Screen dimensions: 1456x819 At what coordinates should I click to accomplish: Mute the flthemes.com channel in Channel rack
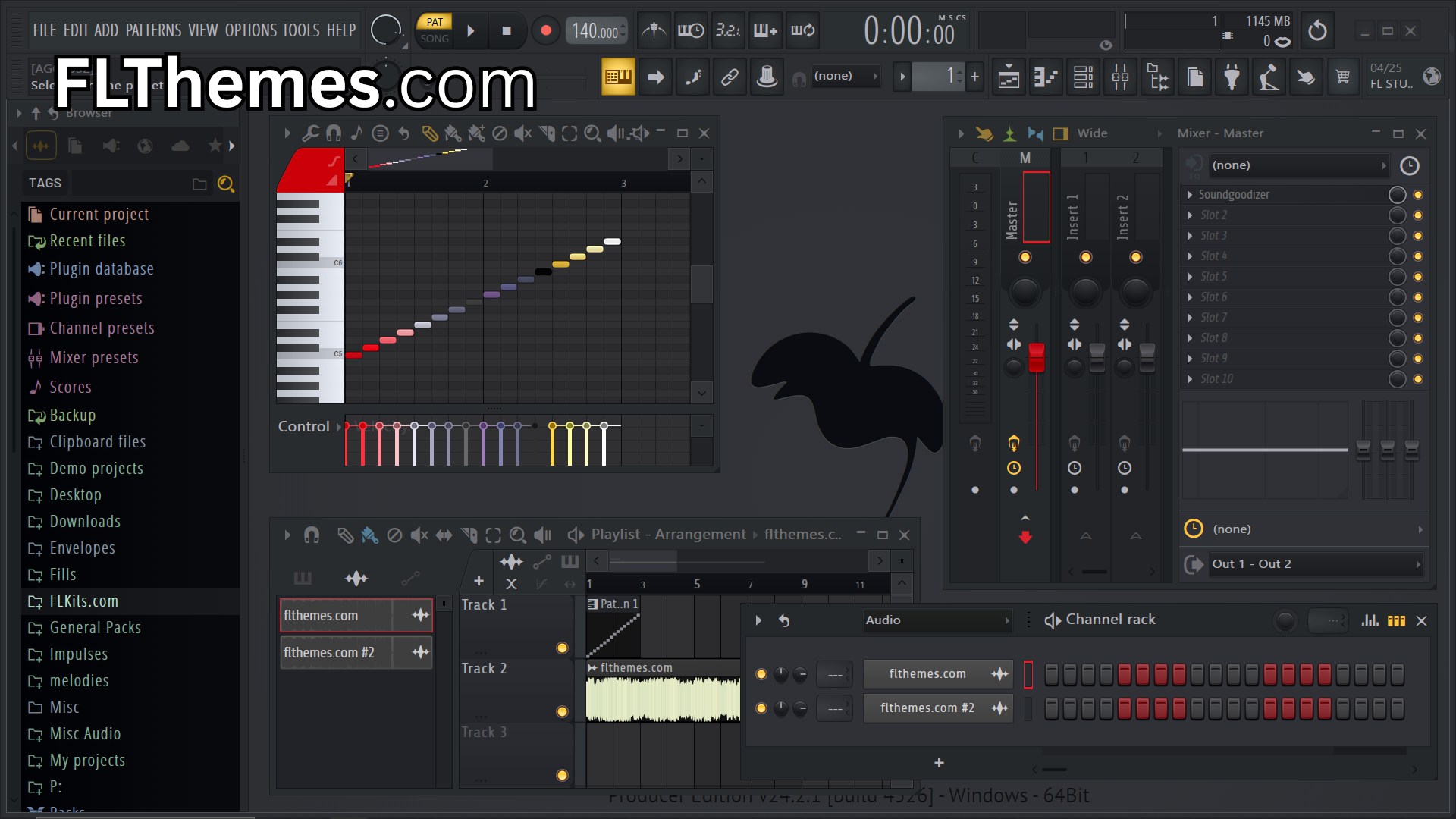pos(761,674)
